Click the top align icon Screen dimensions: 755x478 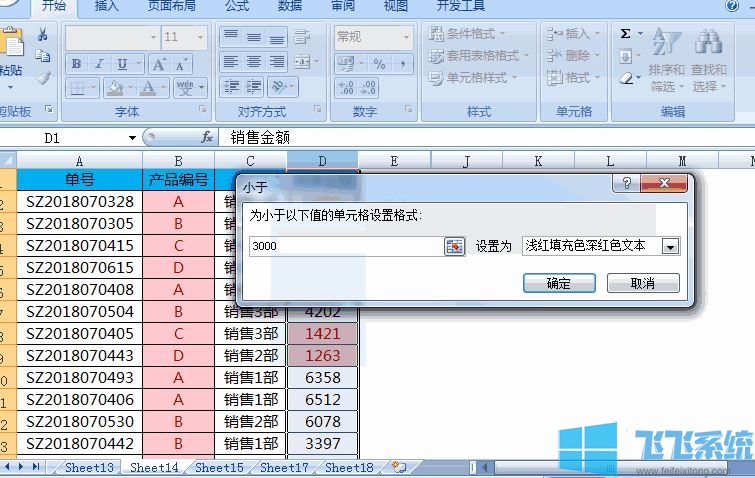tap(231, 37)
